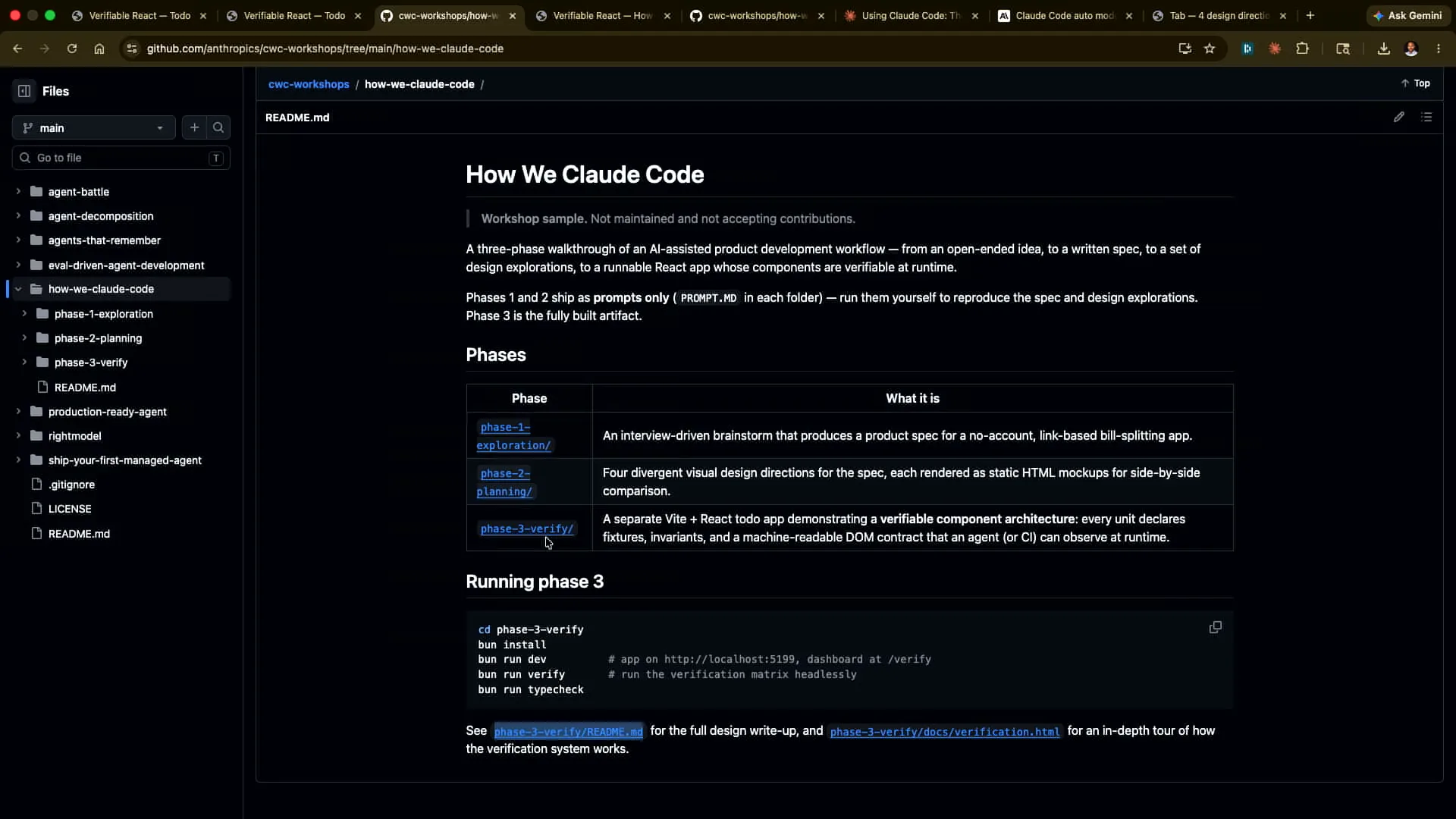
Task: Open phase-1-exploration/ table link
Action: [x=513, y=436]
